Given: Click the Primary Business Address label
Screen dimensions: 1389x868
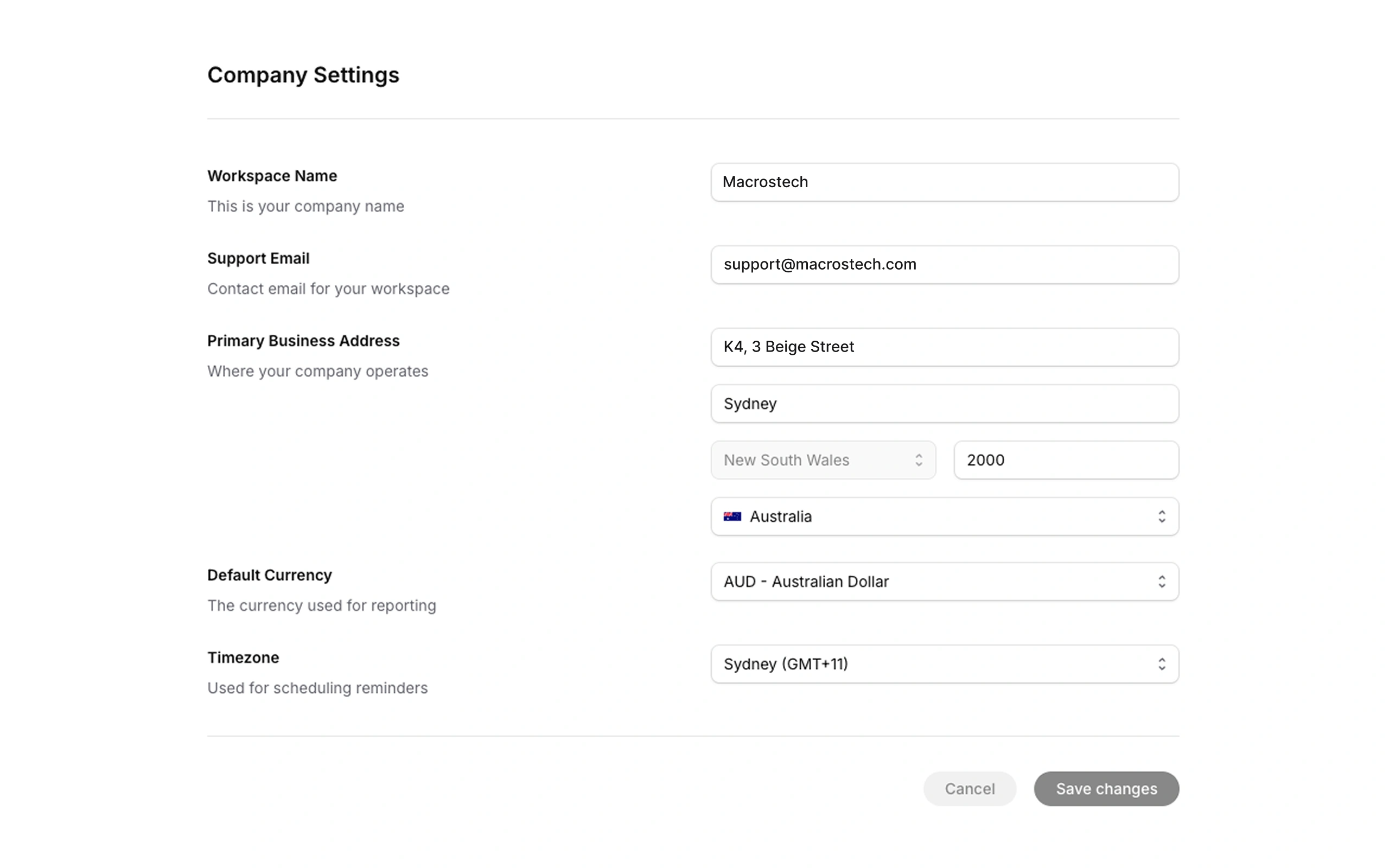Looking at the screenshot, I should point(303,341).
